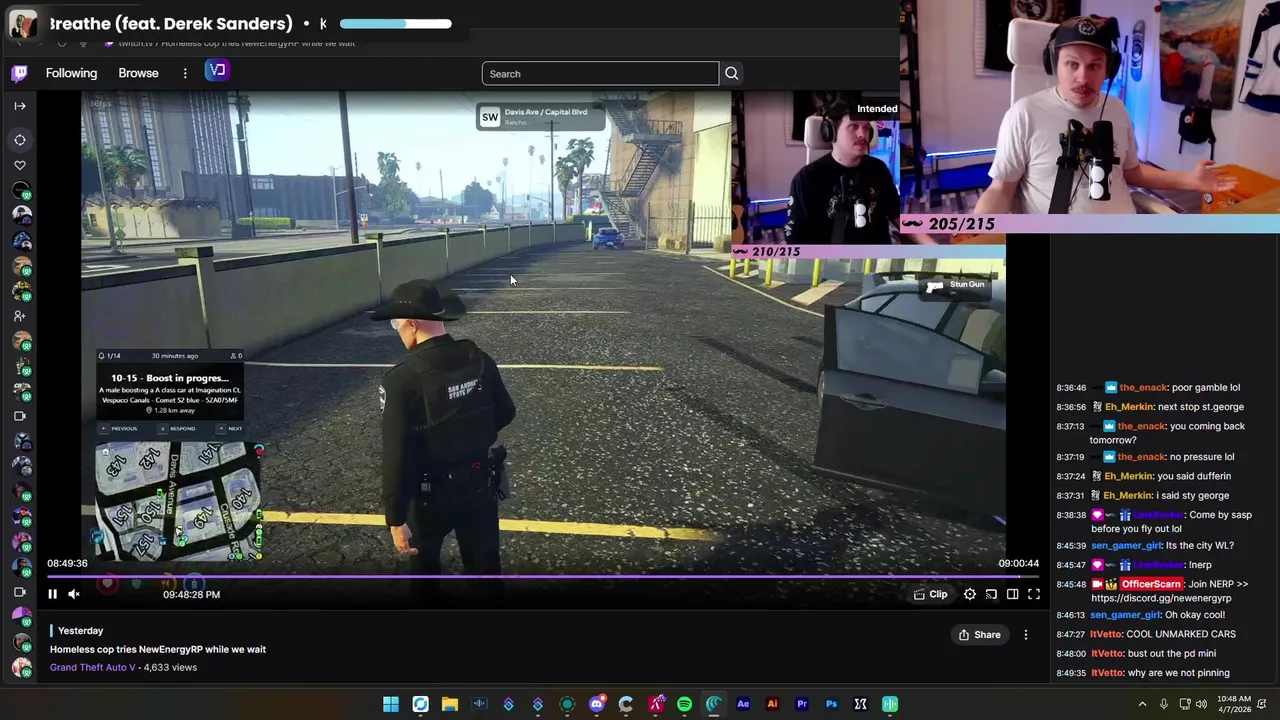
Task: Open File Explorer from the taskbar
Action: 450,704
